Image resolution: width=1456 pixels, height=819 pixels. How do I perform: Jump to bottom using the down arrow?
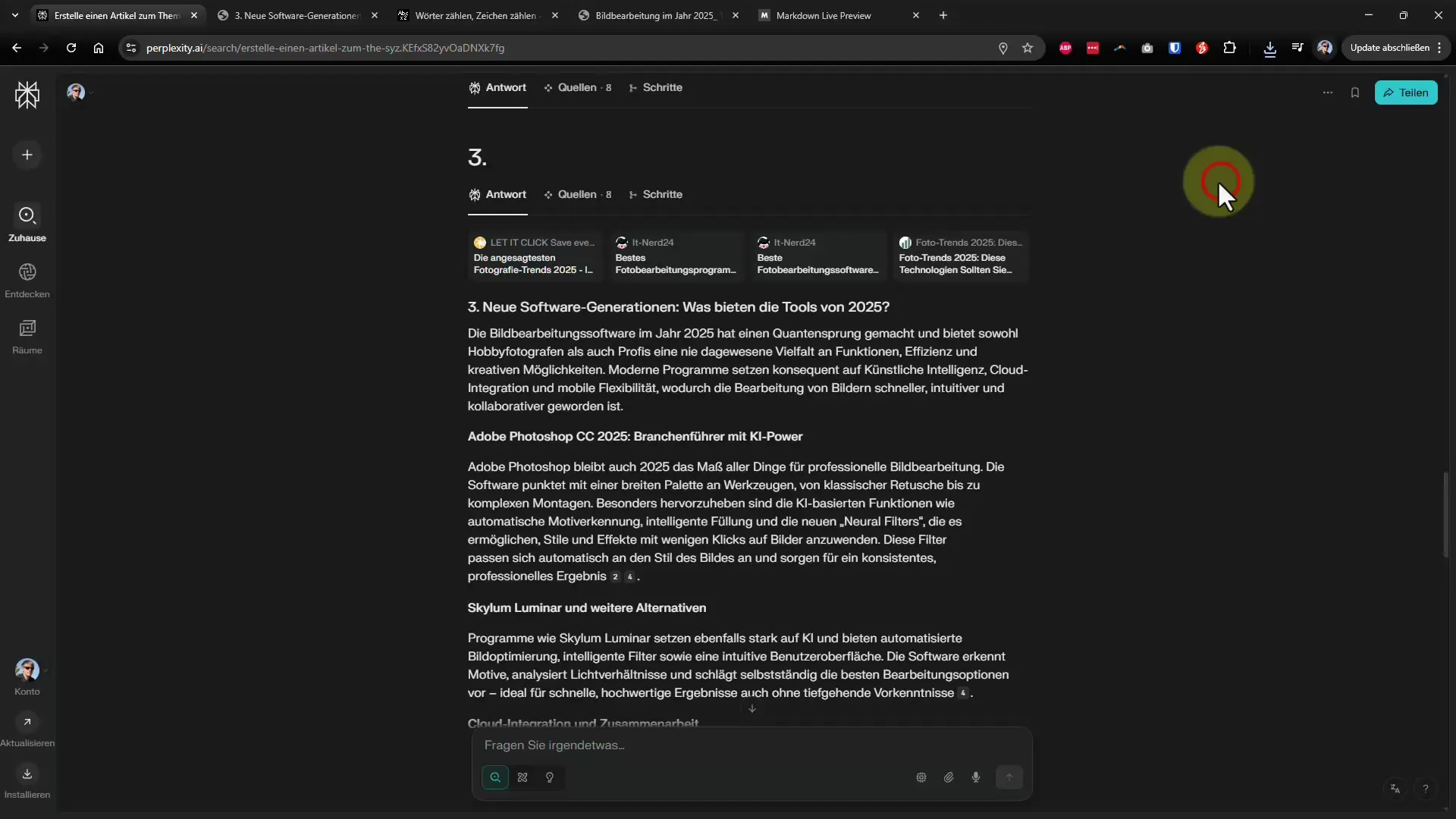pos(752,709)
